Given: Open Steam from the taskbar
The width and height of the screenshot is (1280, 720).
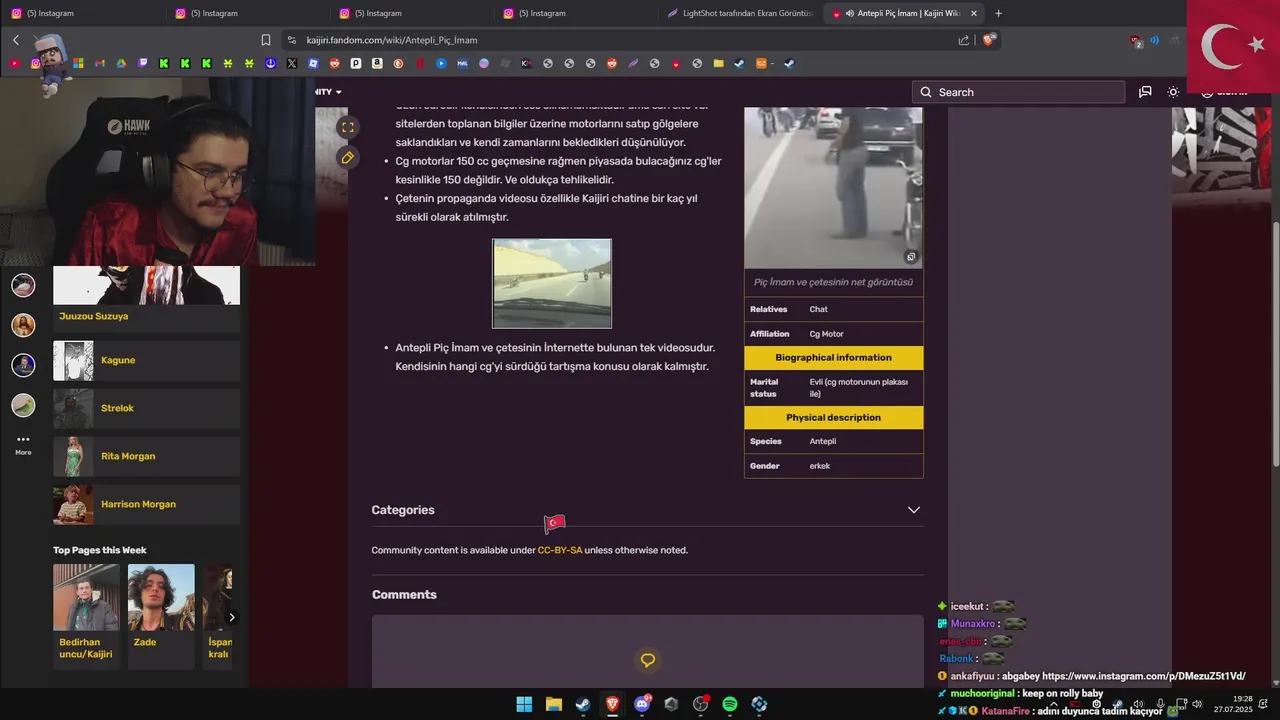Looking at the screenshot, I should pyautogui.click(x=582, y=704).
